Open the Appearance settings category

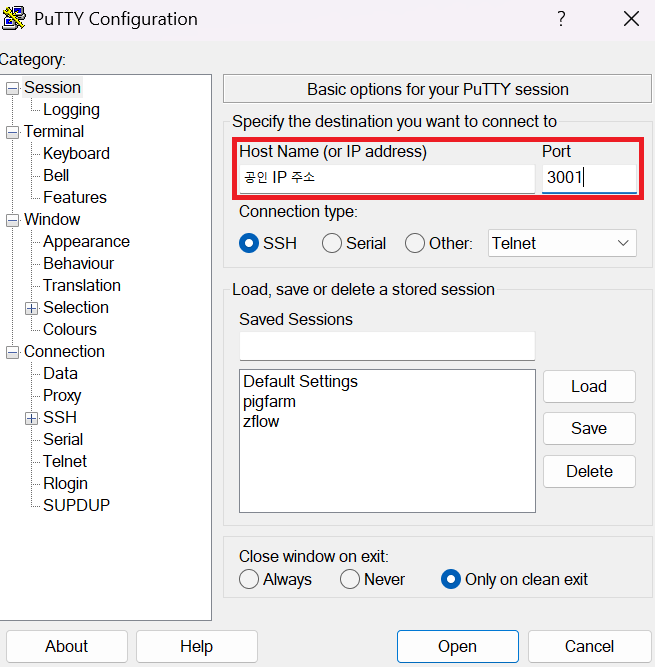coord(86,242)
